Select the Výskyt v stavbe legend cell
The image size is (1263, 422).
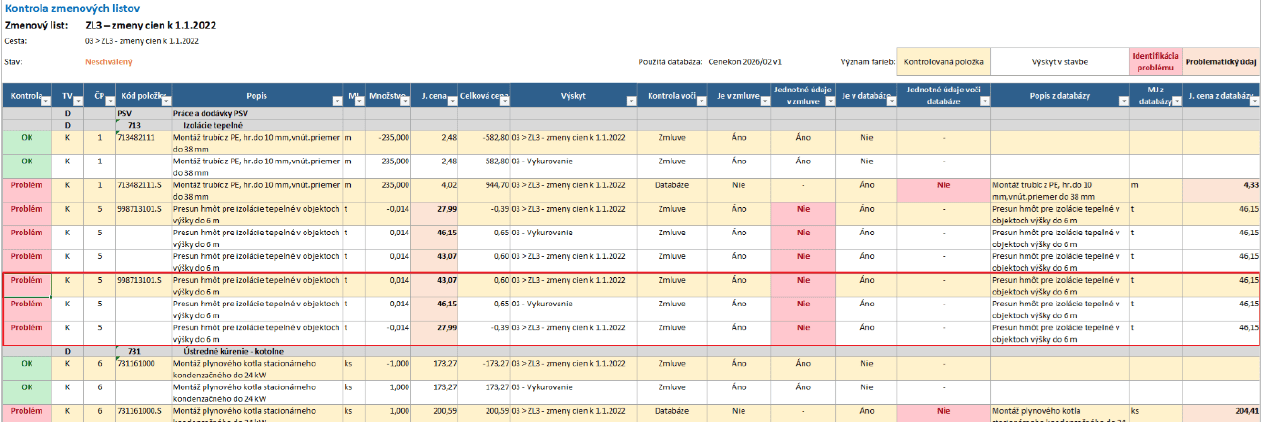[x=1059, y=62]
